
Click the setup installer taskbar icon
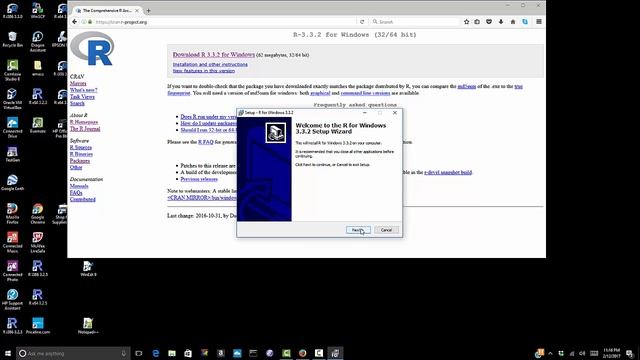tap(335, 353)
